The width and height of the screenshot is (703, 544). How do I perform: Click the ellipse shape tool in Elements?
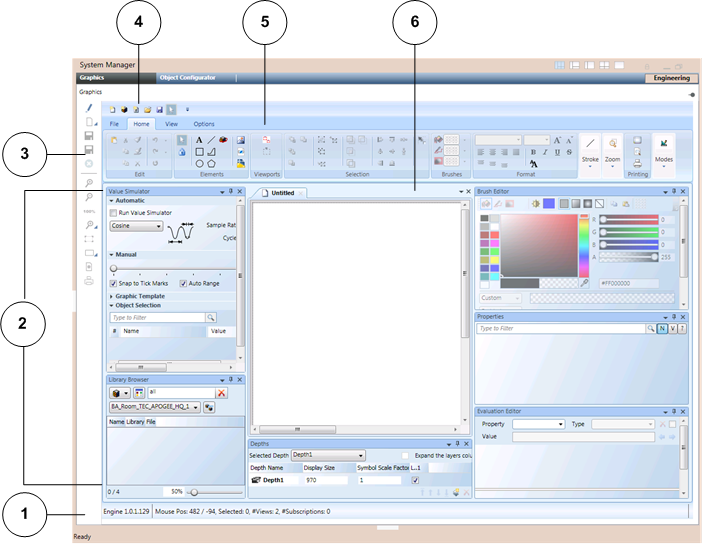(200, 162)
